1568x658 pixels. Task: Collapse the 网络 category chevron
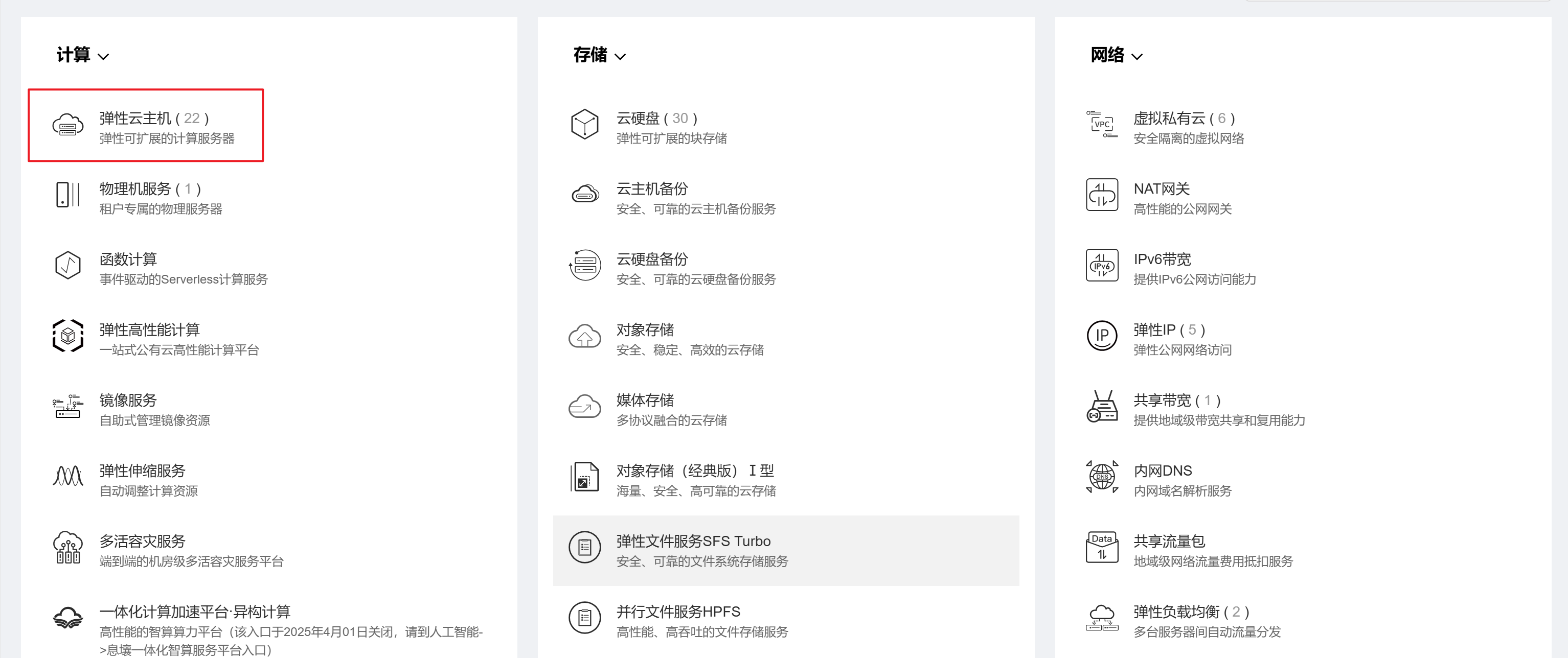point(1137,57)
